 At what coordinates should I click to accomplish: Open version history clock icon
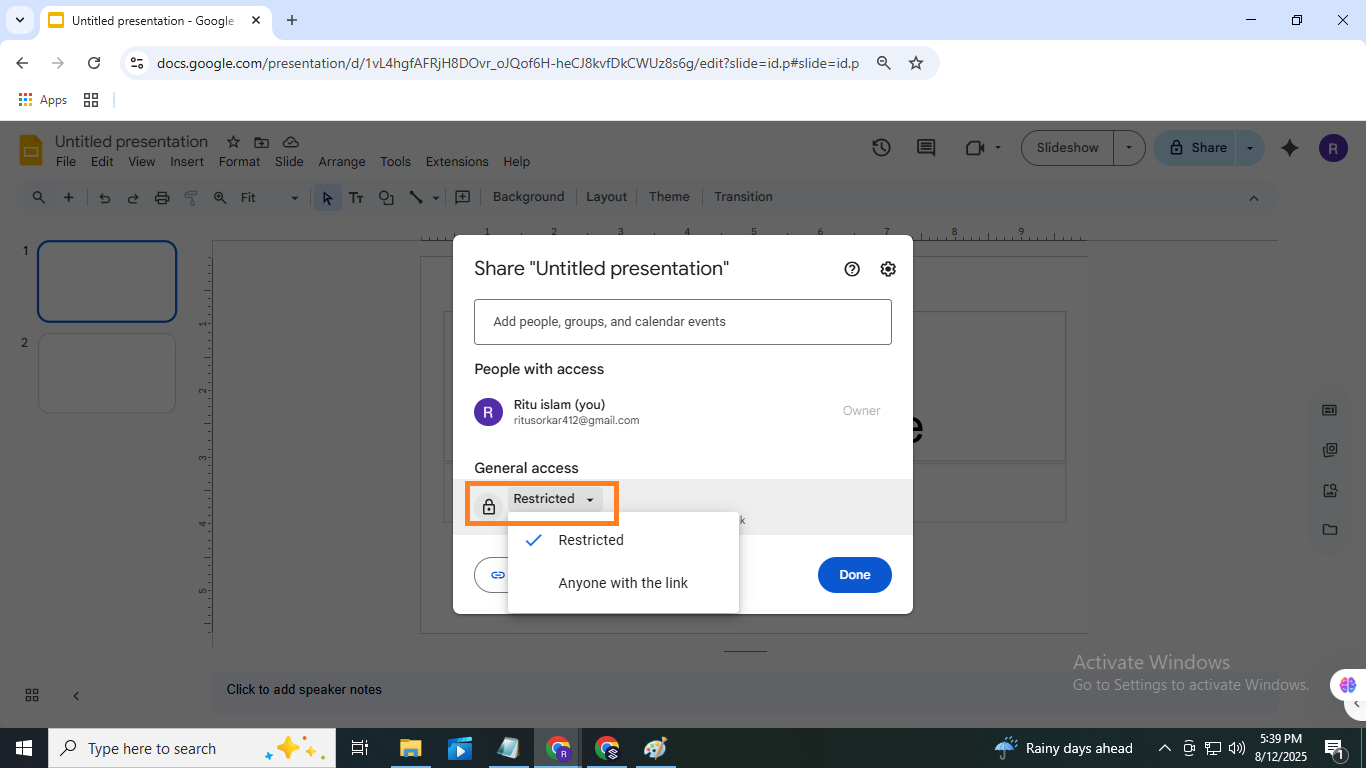[x=881, y=148]
